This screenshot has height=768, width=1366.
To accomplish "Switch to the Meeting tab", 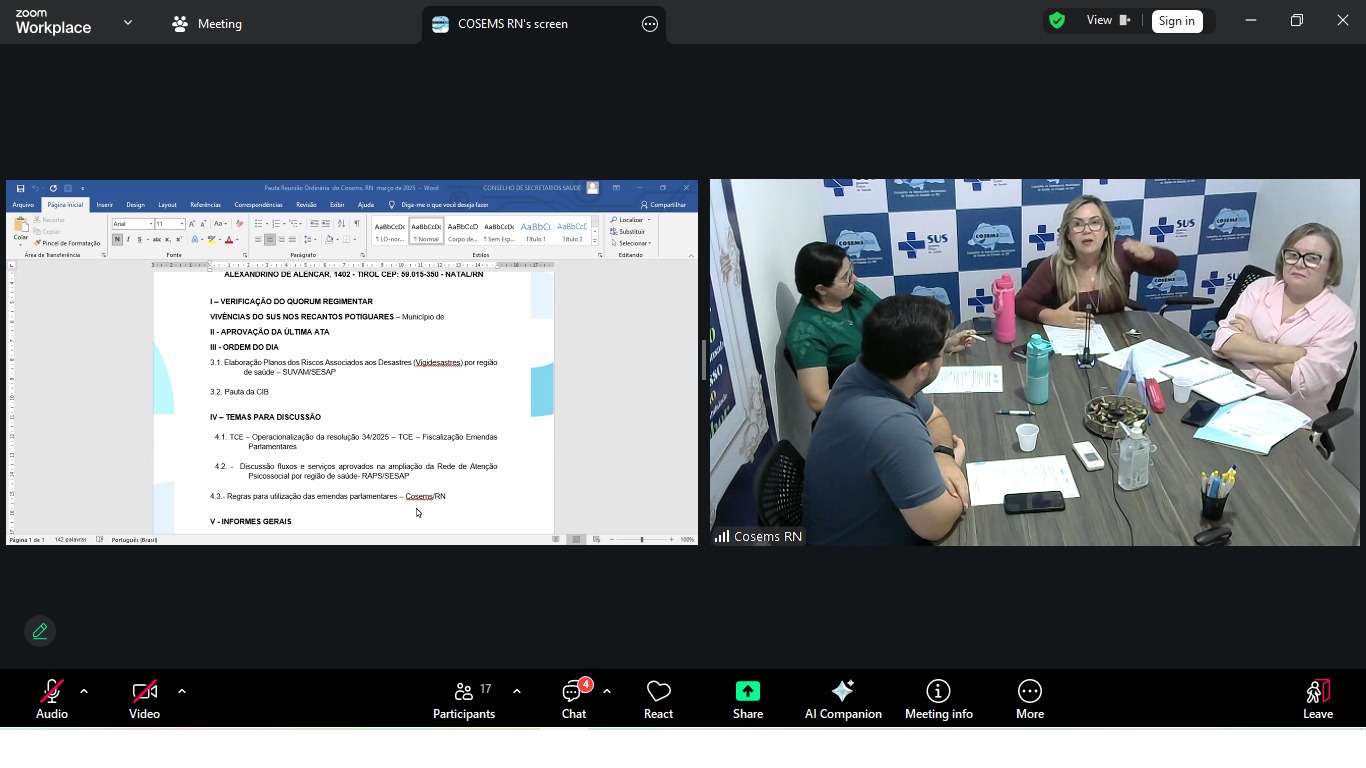I will point(208,24).
